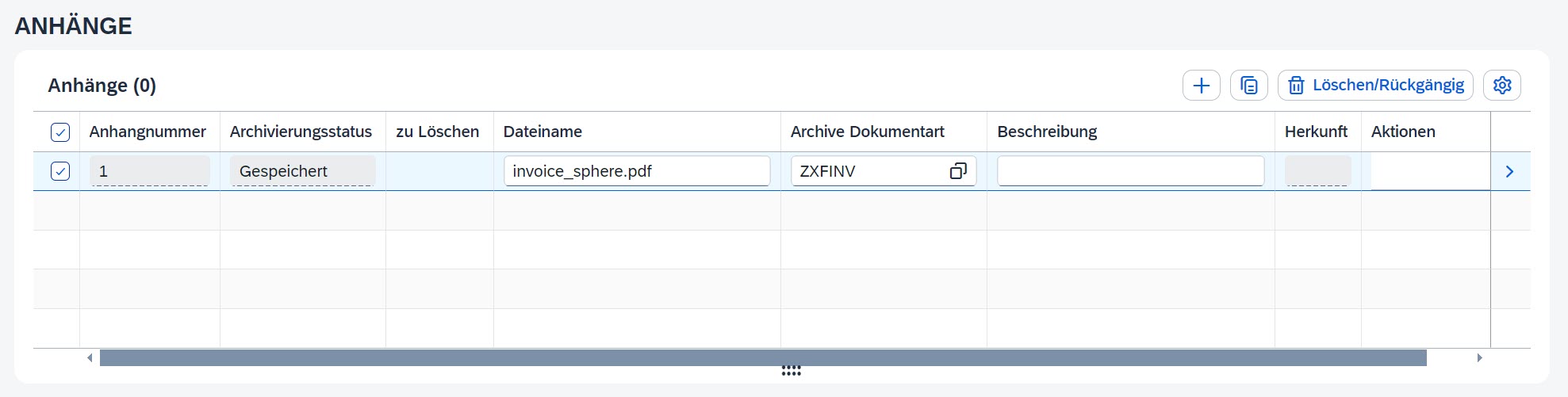Click the horizontal scrollbar thumb
This screenshot has width=1568, height=397.
[761, 358]
